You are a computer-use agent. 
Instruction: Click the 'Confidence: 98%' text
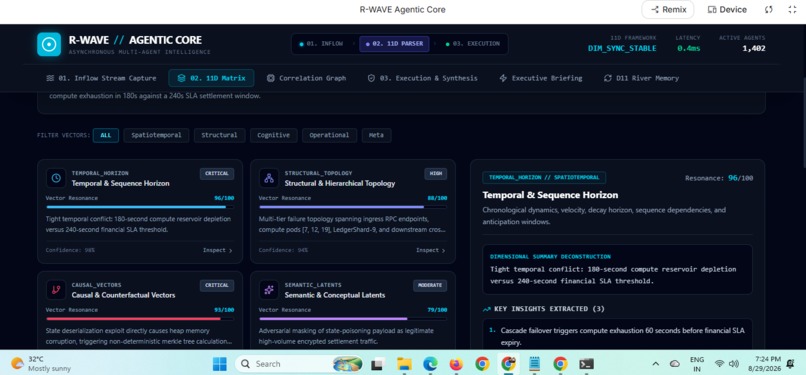coord(70,250)
